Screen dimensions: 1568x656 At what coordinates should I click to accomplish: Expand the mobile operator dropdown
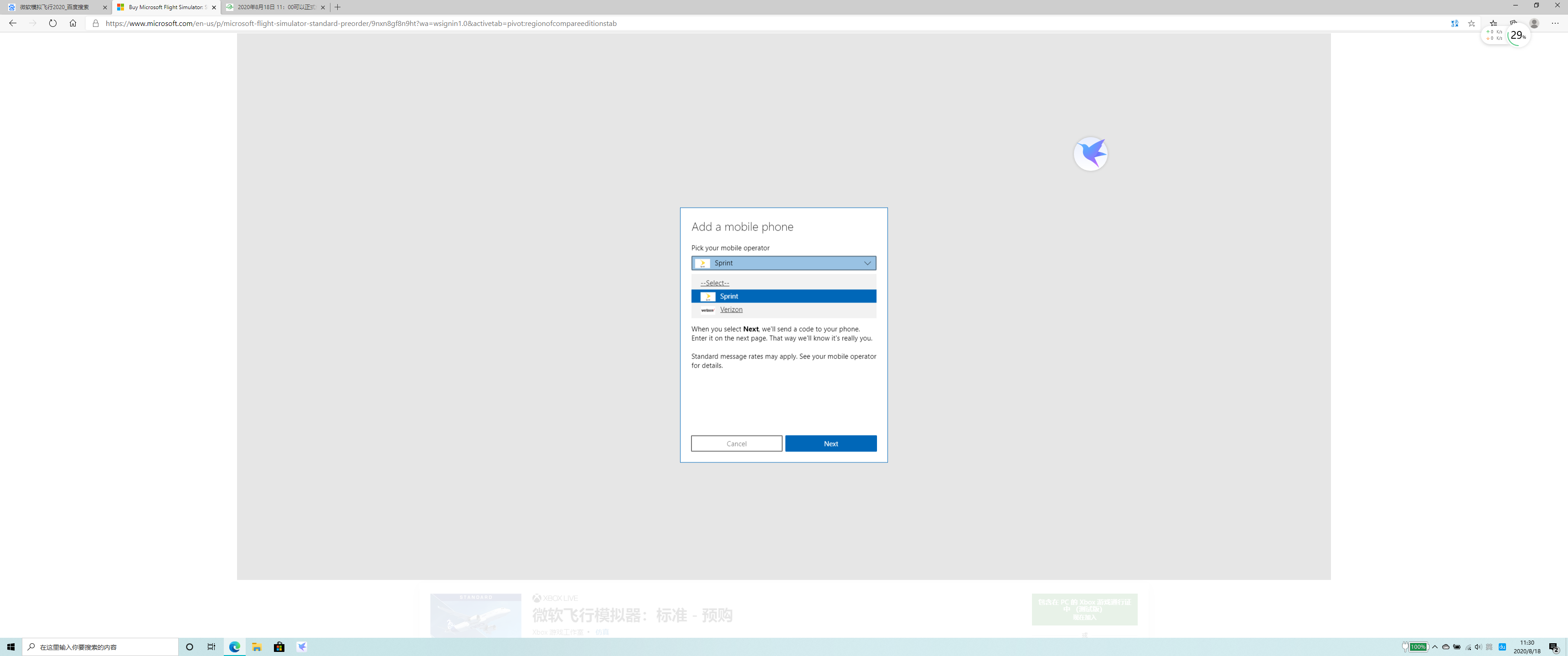[x=784, y=263]
